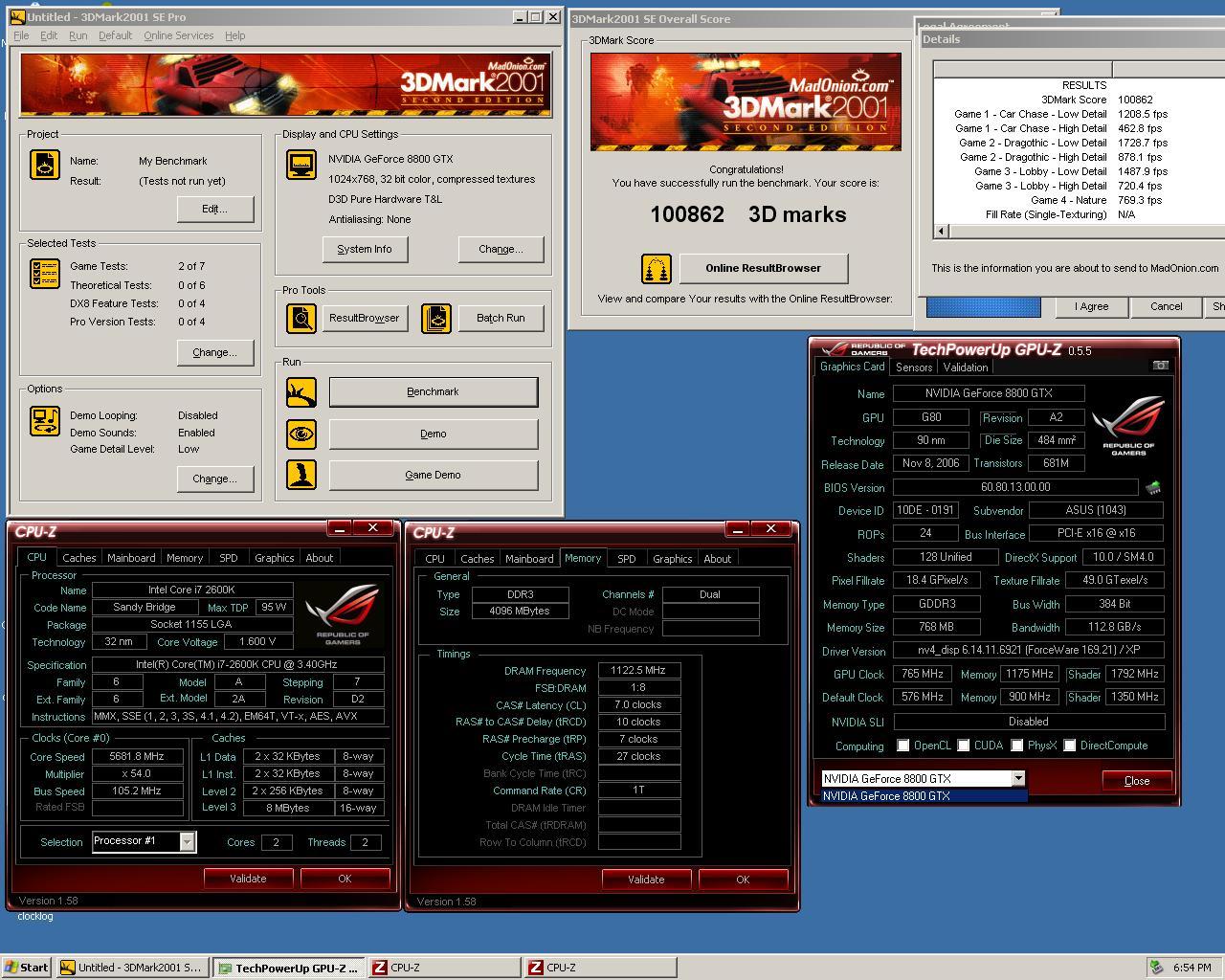Viewport: 1225px width, 980px height.
Task: Enable the DirectCompute checkbox in GPU-Z
Action: pyautogui.click(x=1069, y=746)
